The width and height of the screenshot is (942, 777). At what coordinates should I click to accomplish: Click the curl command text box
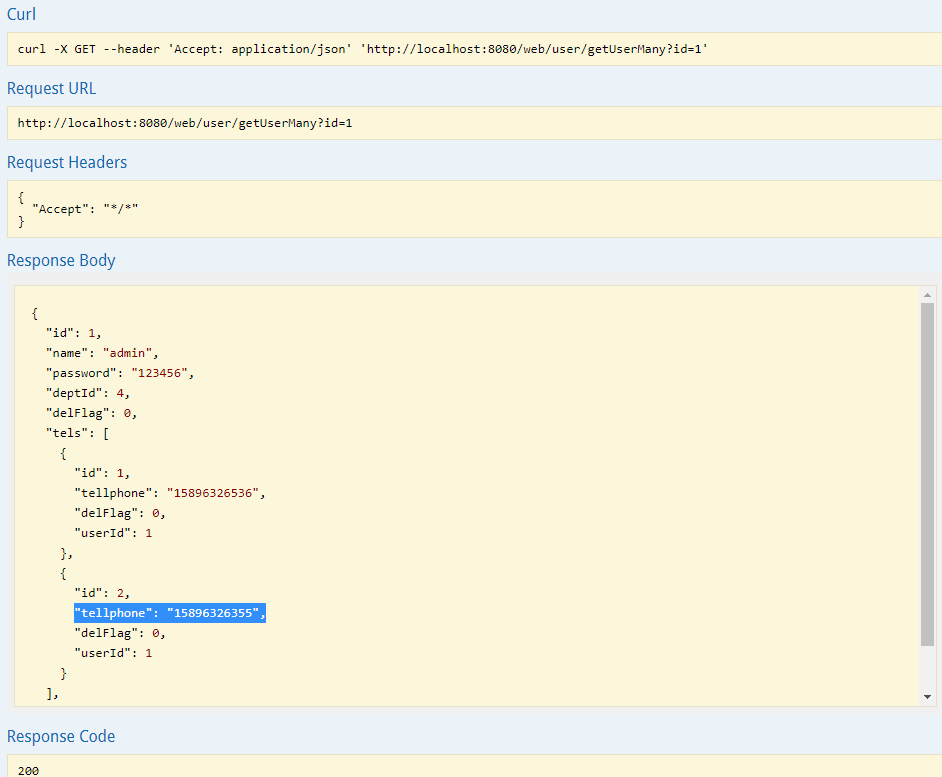pyautogui.click(x=475, y=49)
